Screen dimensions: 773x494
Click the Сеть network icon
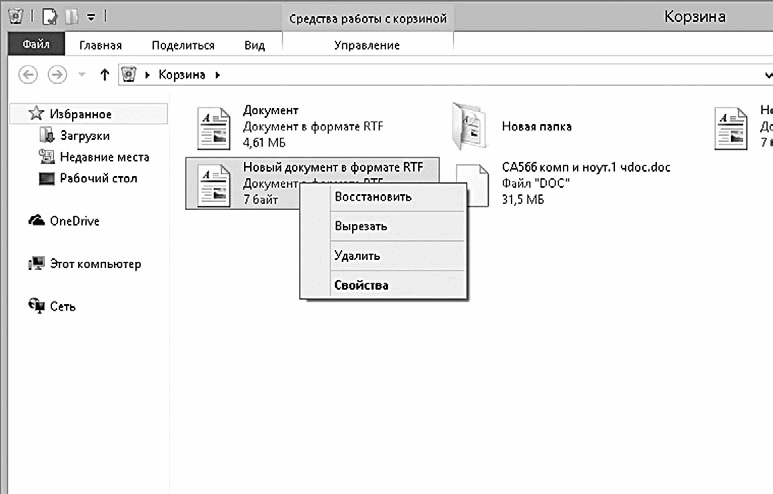[x=36, y=306]
